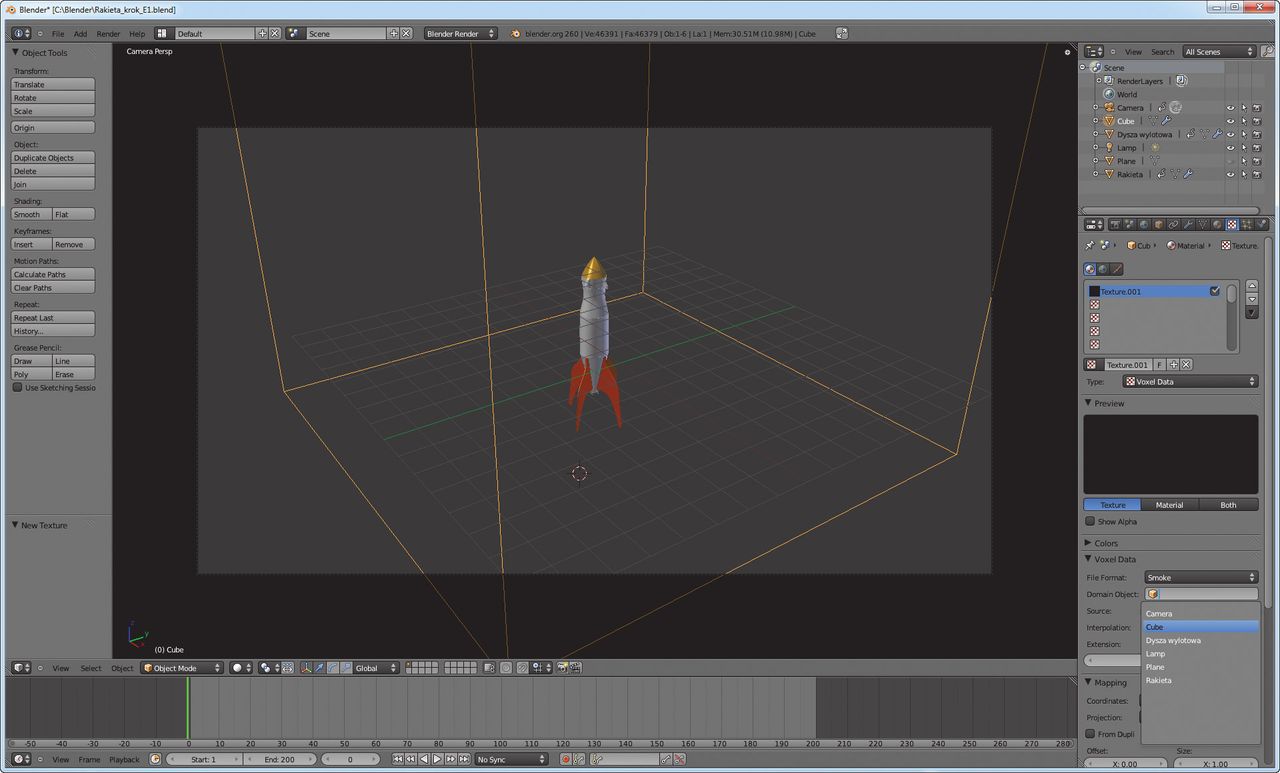Screen dimensions: 1280x773
Task: Open the Physics properties tab
Action: [1261, 225]
